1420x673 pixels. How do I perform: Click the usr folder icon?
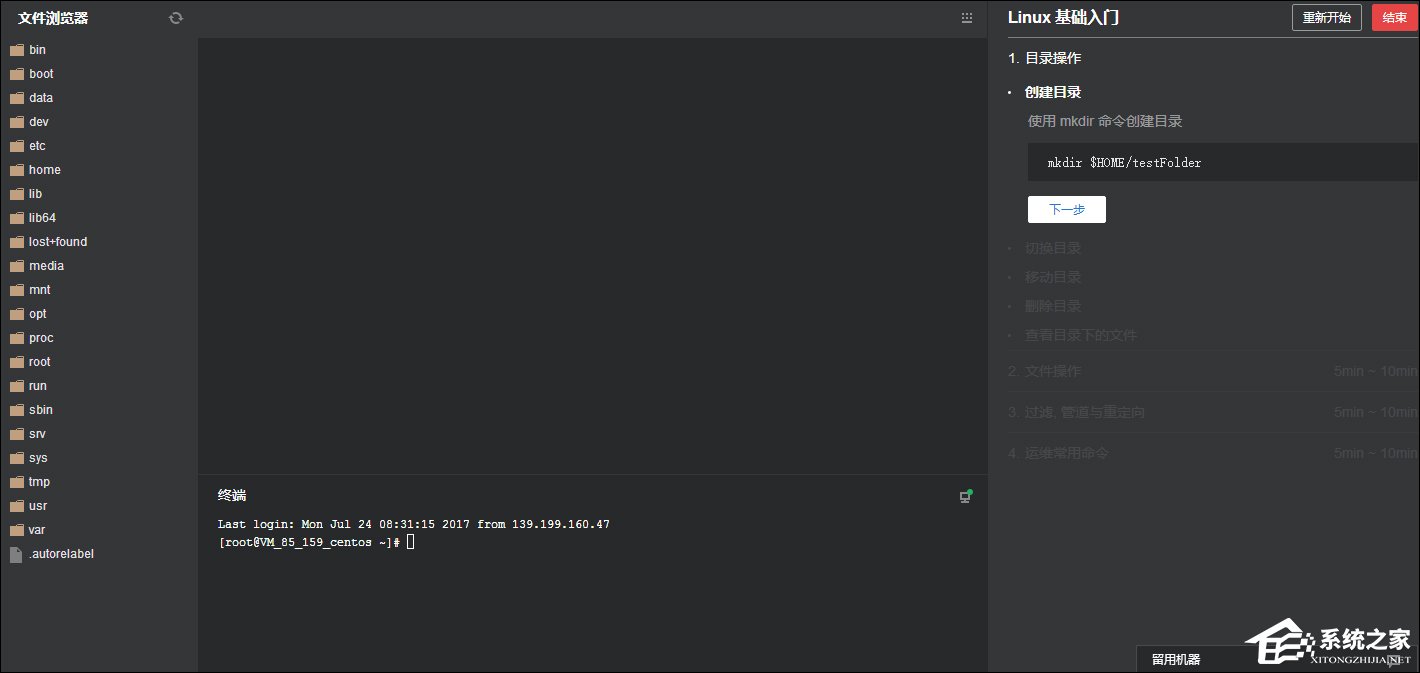(x=16, y=506)
